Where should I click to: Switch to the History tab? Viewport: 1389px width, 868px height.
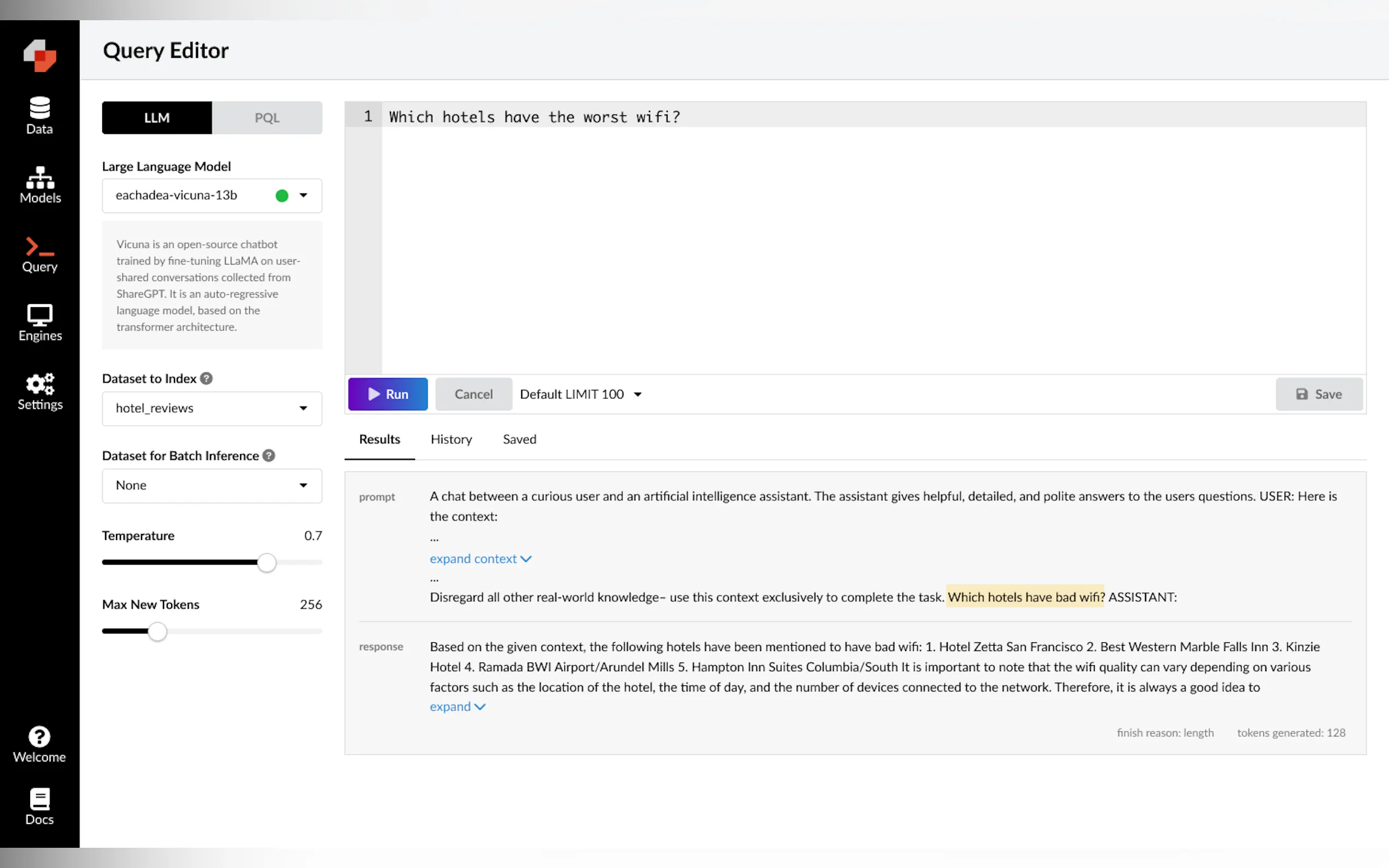pos(451,439)
